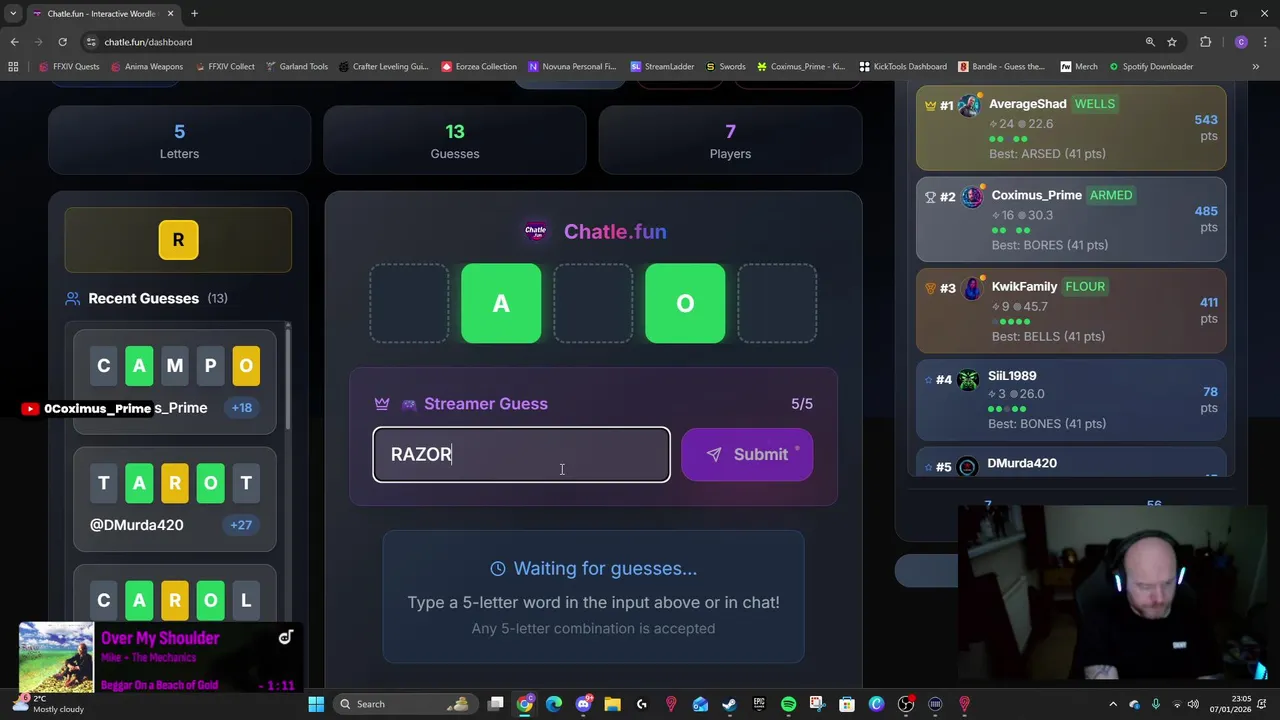Click the ARMED word badge
This screenshot has height=720, width=1280.
[1111, 195]
